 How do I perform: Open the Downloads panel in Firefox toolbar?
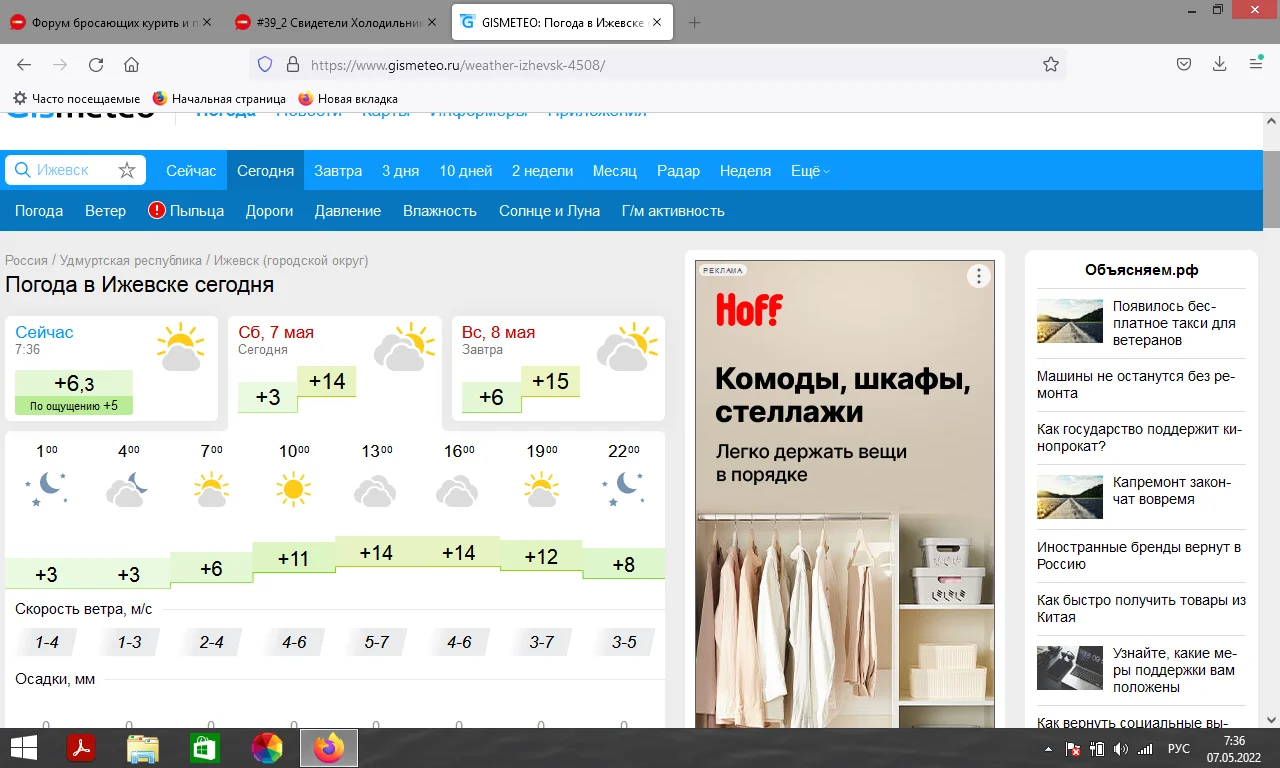click(1219, 63)
